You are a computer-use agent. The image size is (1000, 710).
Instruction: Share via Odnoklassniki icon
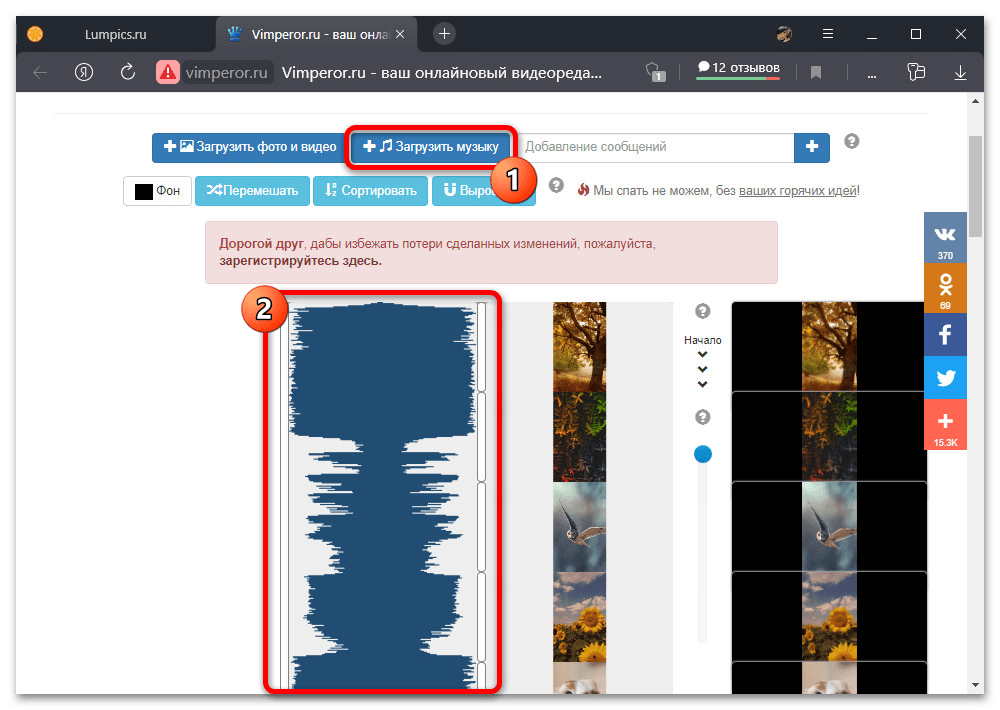[x=945, y=288]
